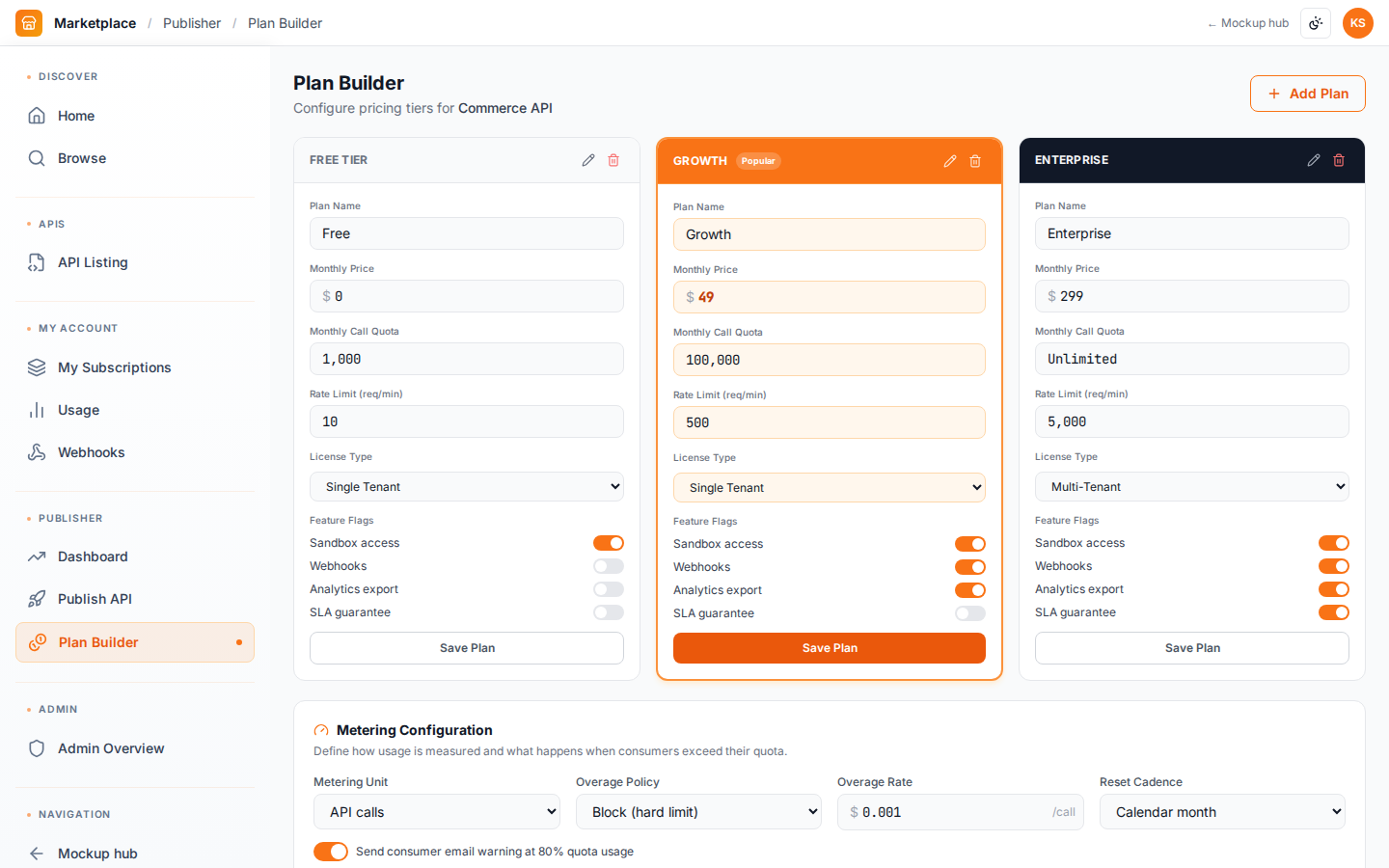Click the Publisher breadcrumb link
Viewport: 1389px width, 868px height.
click(x=192, y=23)
